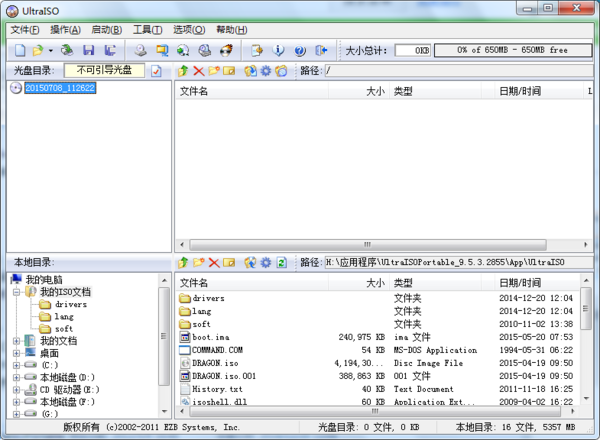Click the globe add icon in local toolbar
The height and width of the screenshot is (440, 600).
[x=250, y=262]
